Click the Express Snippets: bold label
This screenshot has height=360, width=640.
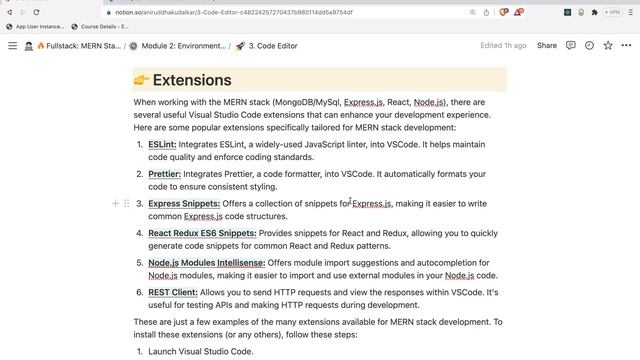tap(184, 203)
